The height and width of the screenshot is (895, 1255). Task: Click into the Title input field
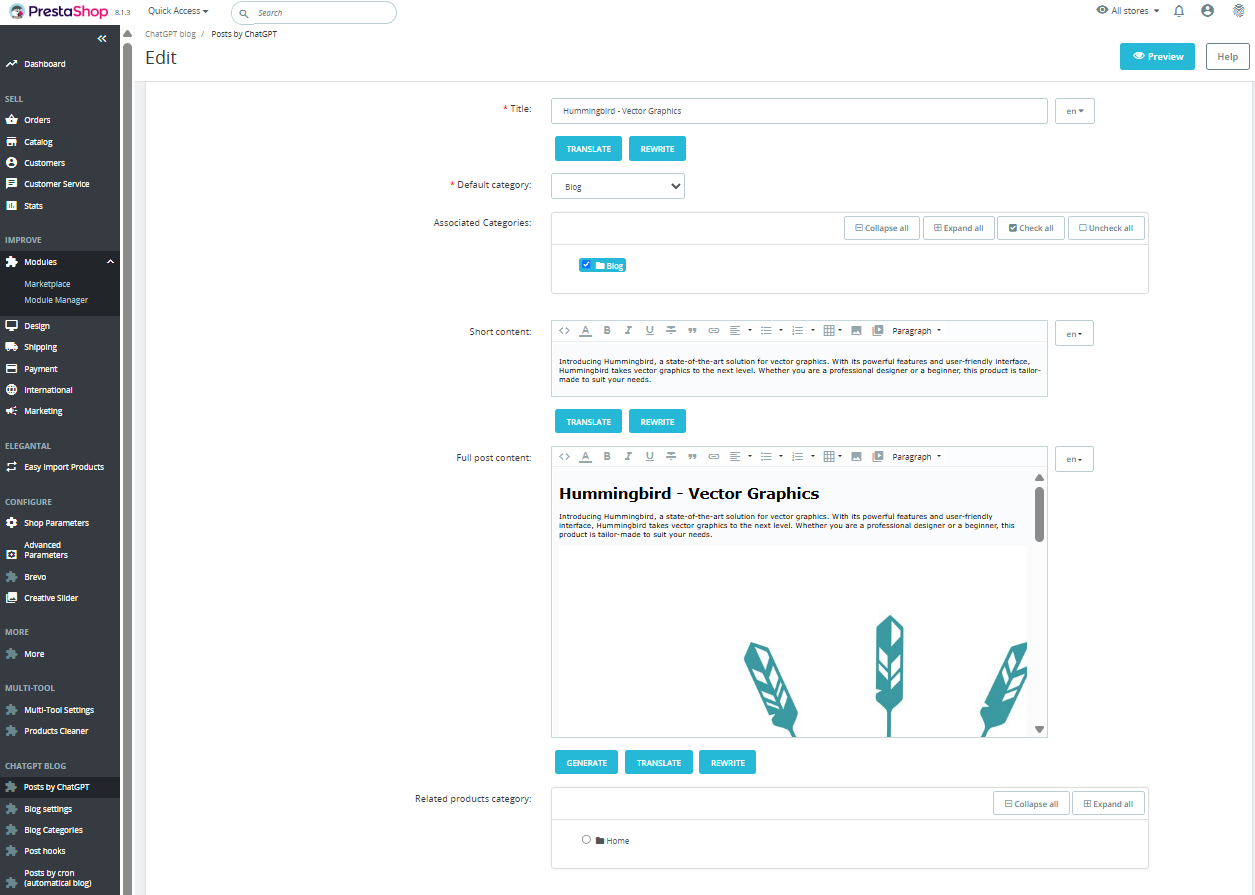point(799,111)
